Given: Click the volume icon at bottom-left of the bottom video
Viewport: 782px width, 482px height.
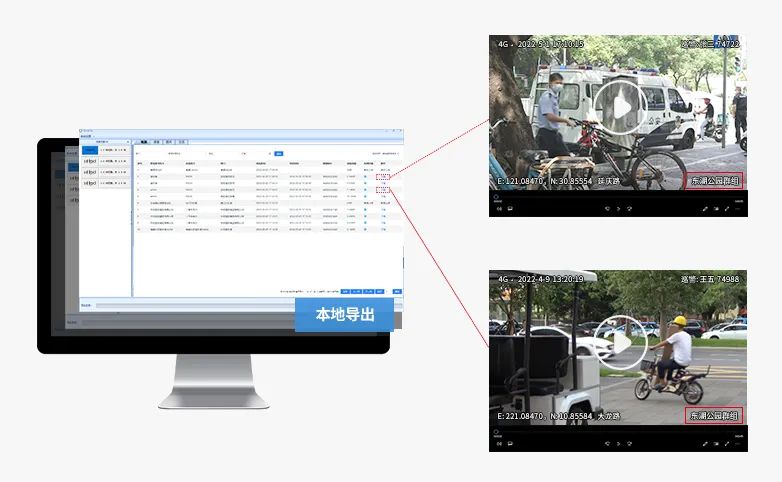Looking at the screenshot, I should (498, 442).
